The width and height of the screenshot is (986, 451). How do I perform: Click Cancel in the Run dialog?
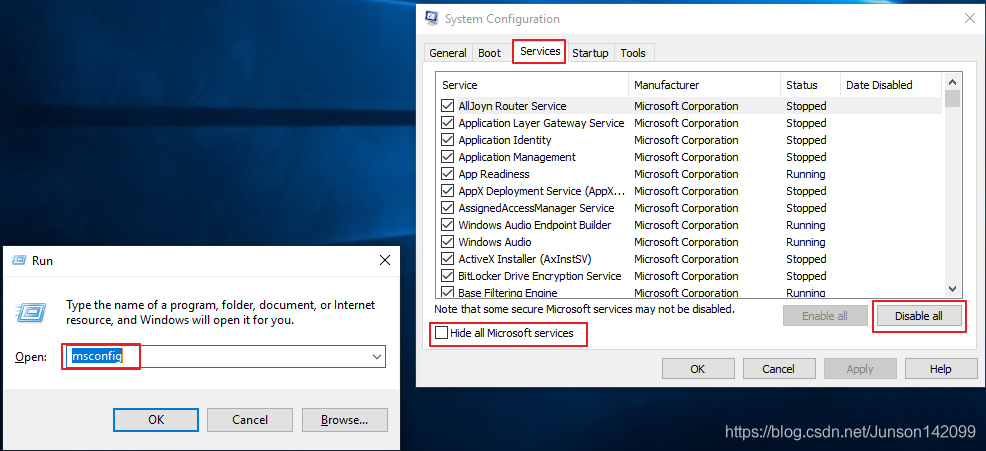pos(250,420)
